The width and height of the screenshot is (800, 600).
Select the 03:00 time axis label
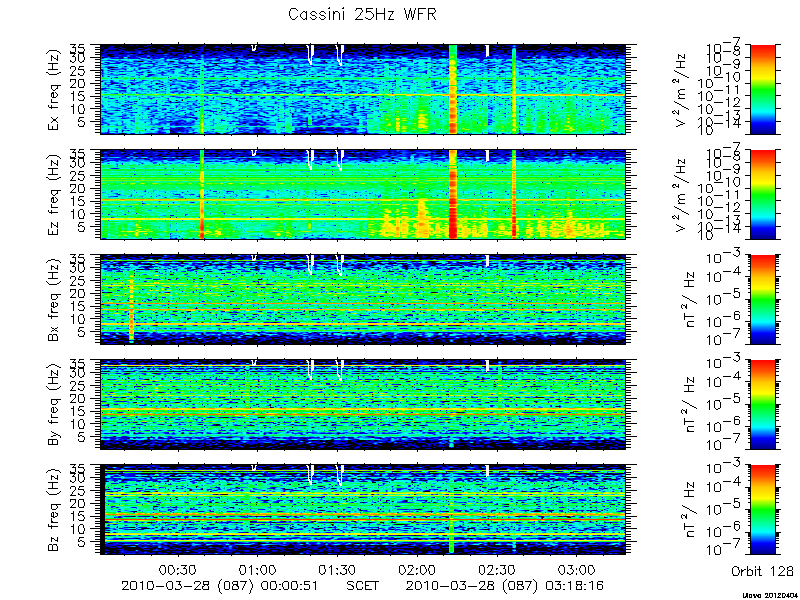coord(577,570)
